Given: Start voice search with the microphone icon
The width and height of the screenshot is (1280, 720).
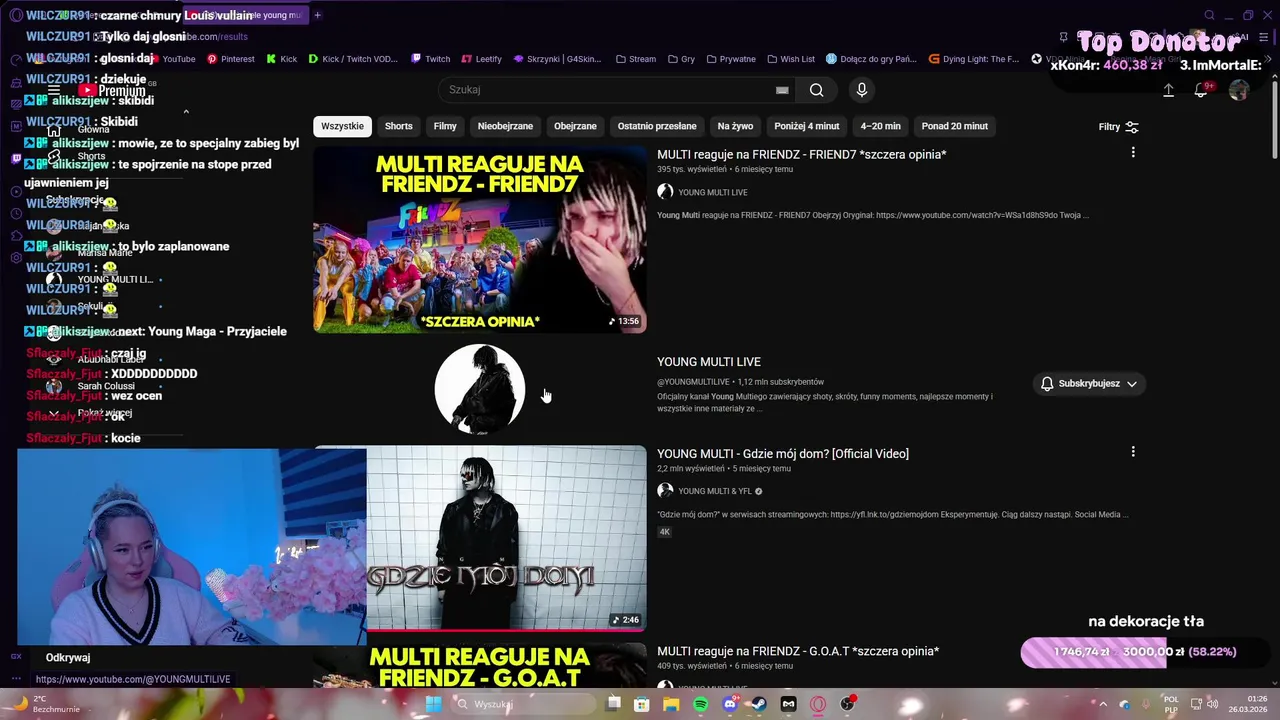Looking at the screenshot, I should point(862,90).
